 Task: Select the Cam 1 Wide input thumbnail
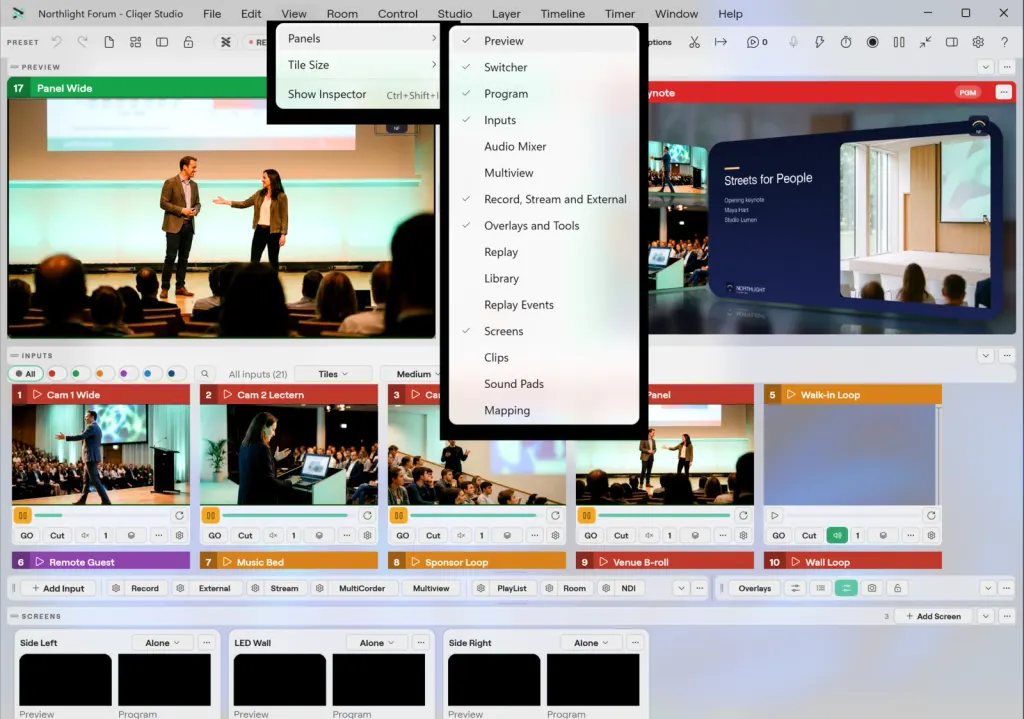[101, 454]
